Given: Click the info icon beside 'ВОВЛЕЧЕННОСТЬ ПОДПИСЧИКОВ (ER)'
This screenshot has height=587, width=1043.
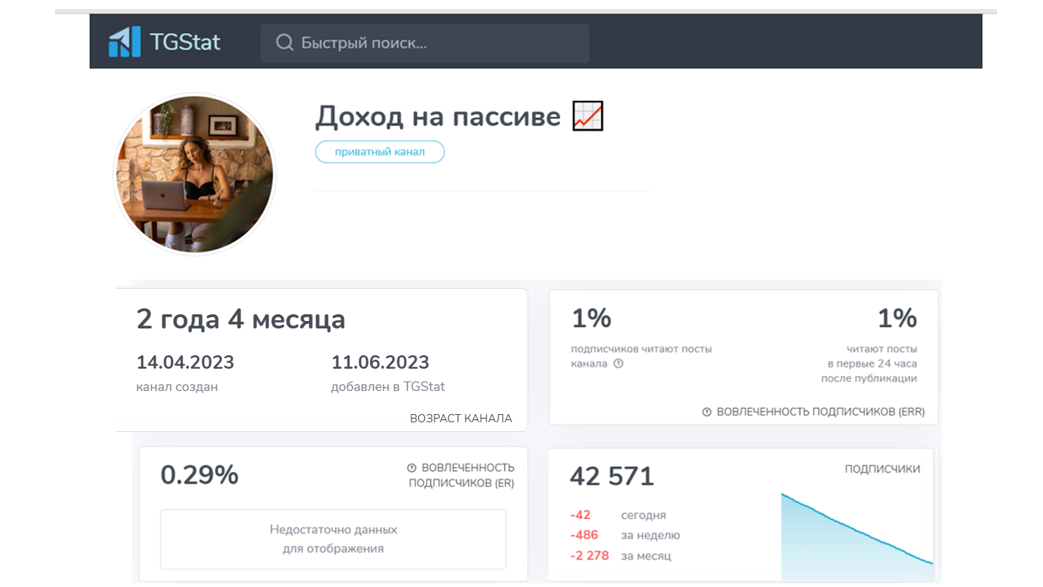Looking at the screenshot, I should point(411,467).
